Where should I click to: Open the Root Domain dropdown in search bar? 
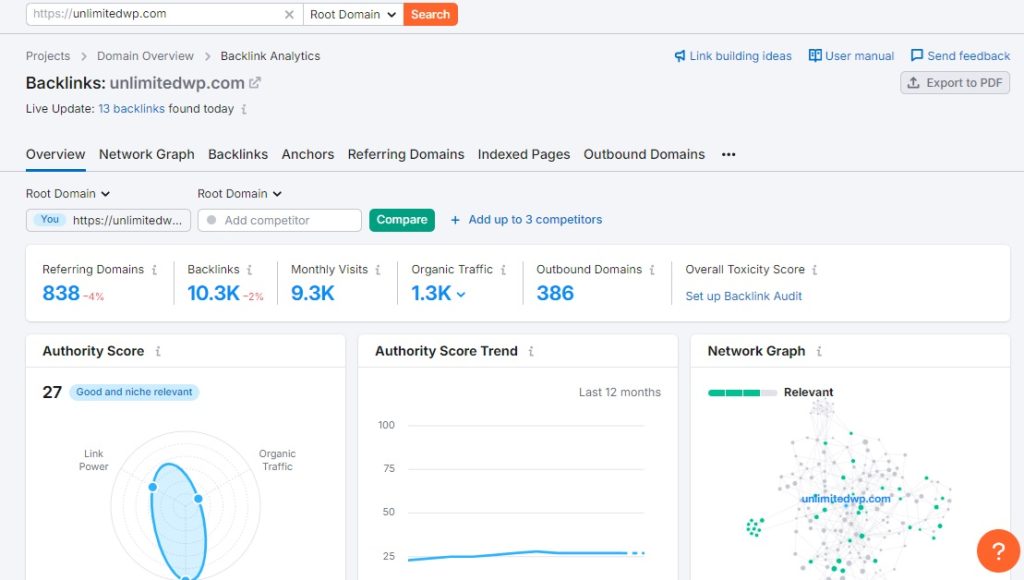(x=353, y=14)
